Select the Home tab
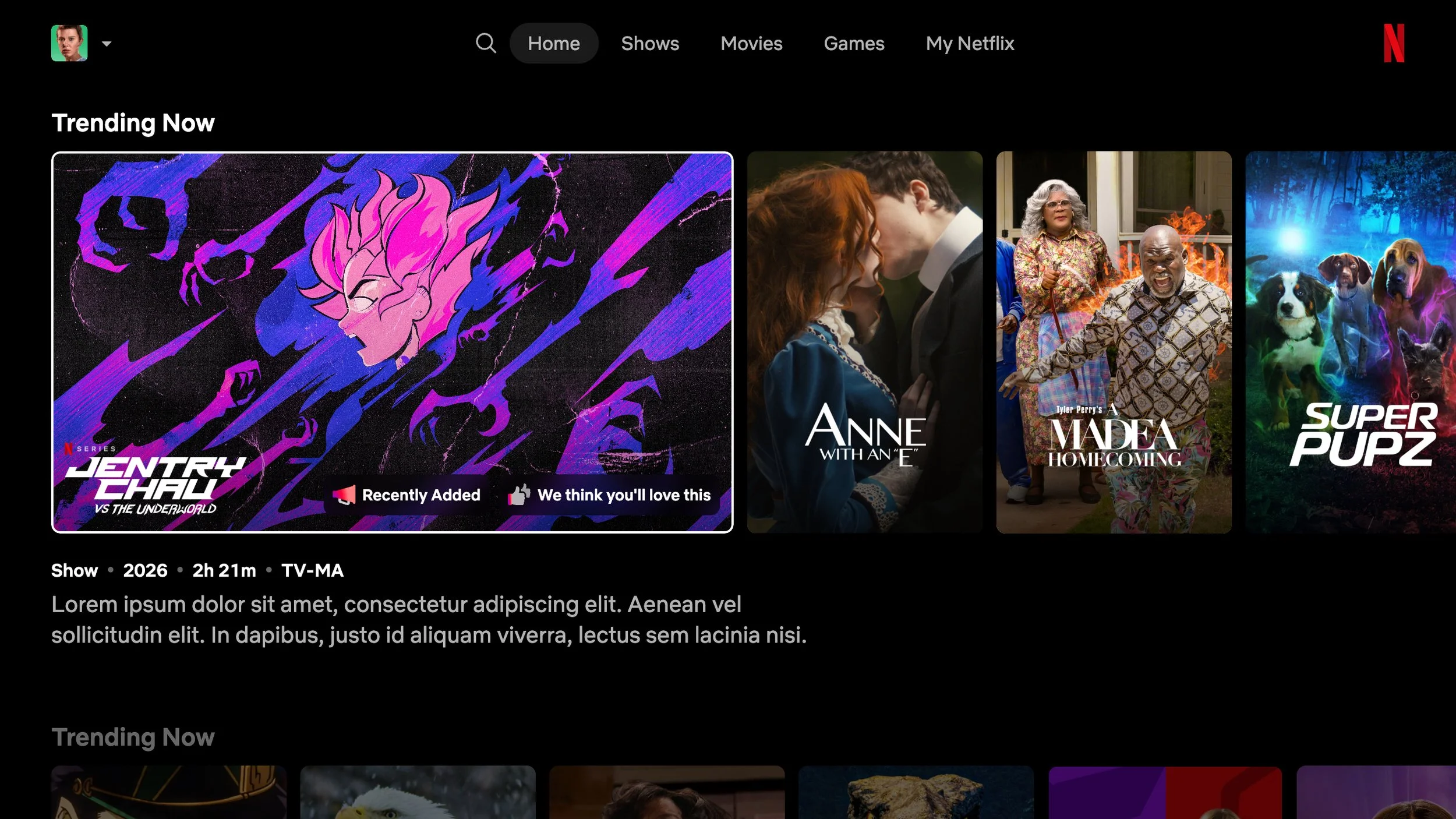Image resolution: width=1456 pixels, height=819 pixels. click(x=554, y=43)
